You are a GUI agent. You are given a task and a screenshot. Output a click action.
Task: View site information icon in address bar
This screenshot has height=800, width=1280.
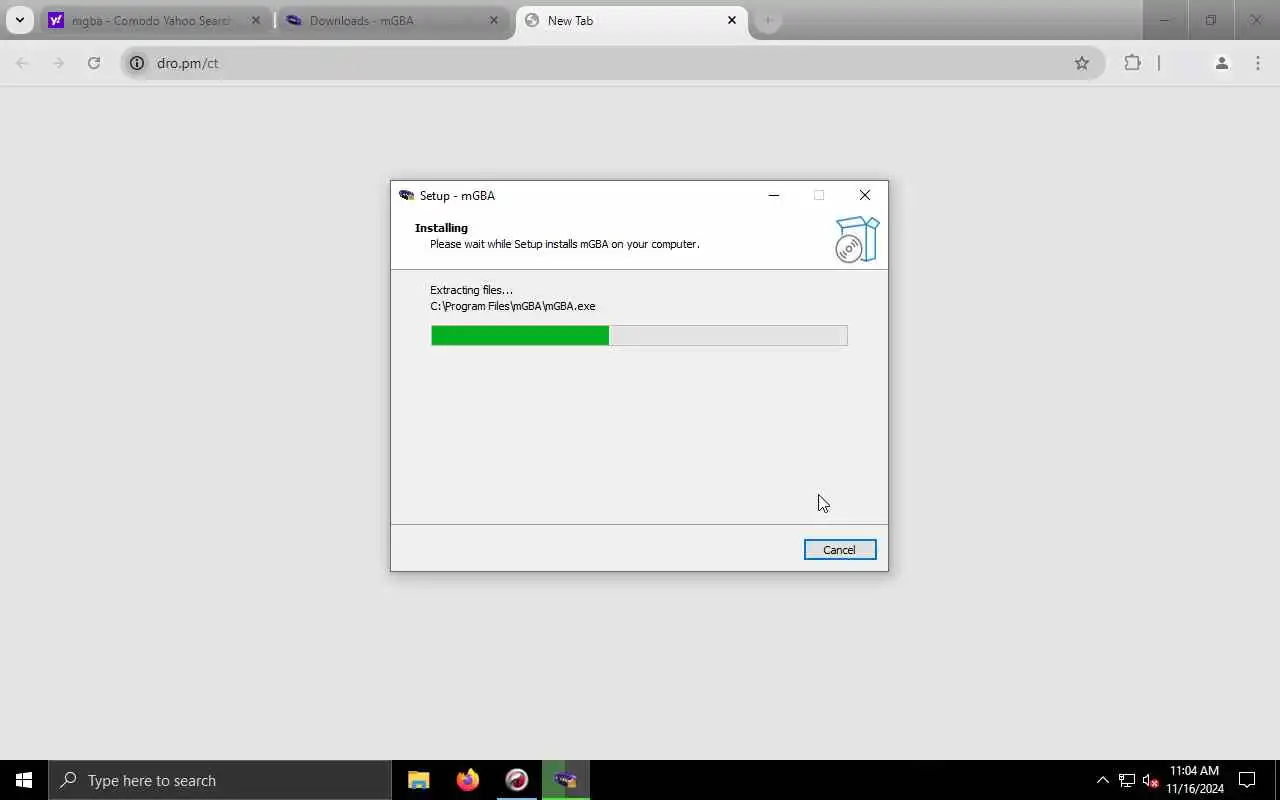point(137,63)
